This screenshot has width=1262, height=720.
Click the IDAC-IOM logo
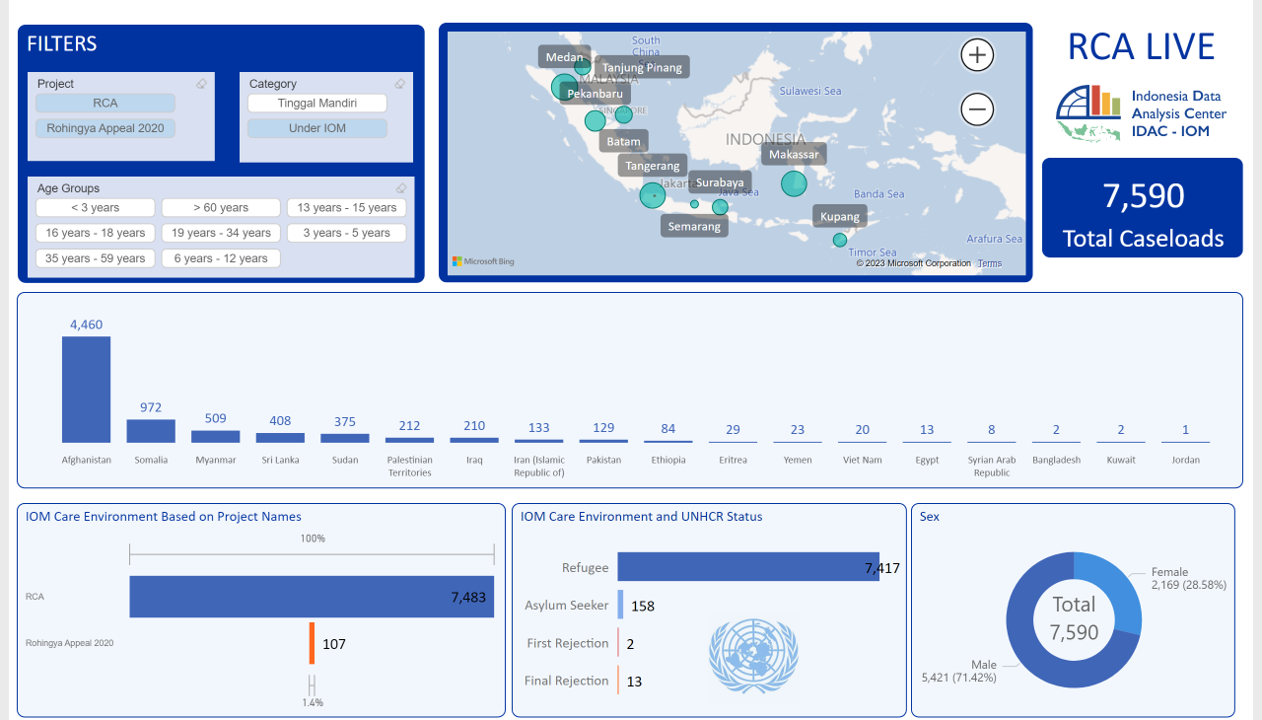coord(1141,113)
